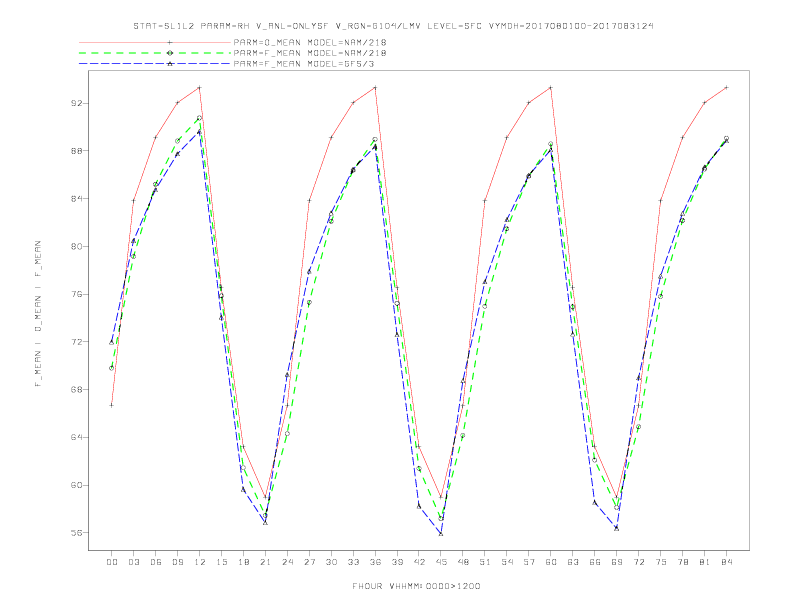Click x-axis tick label 39
This screenshot has width=792, height=612.
tap(397, 562)
